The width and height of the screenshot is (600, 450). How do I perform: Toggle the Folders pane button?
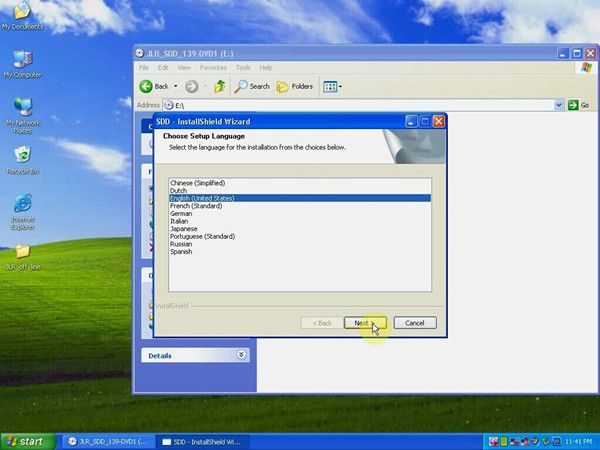294,86
